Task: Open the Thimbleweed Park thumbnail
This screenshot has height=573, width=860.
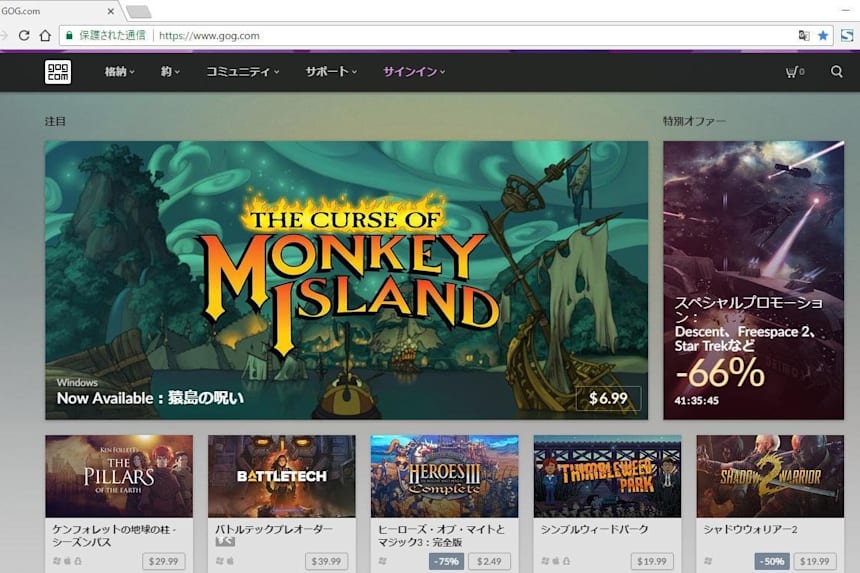Action: tap(607, 476)
